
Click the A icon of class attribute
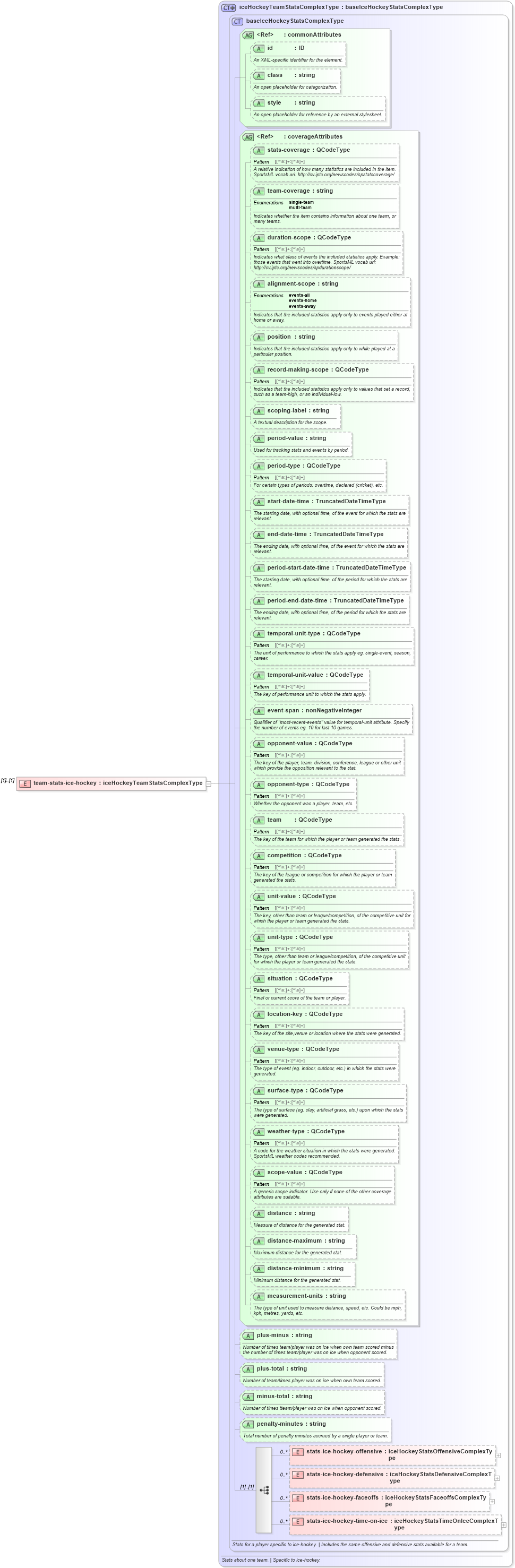click(259, 75)
